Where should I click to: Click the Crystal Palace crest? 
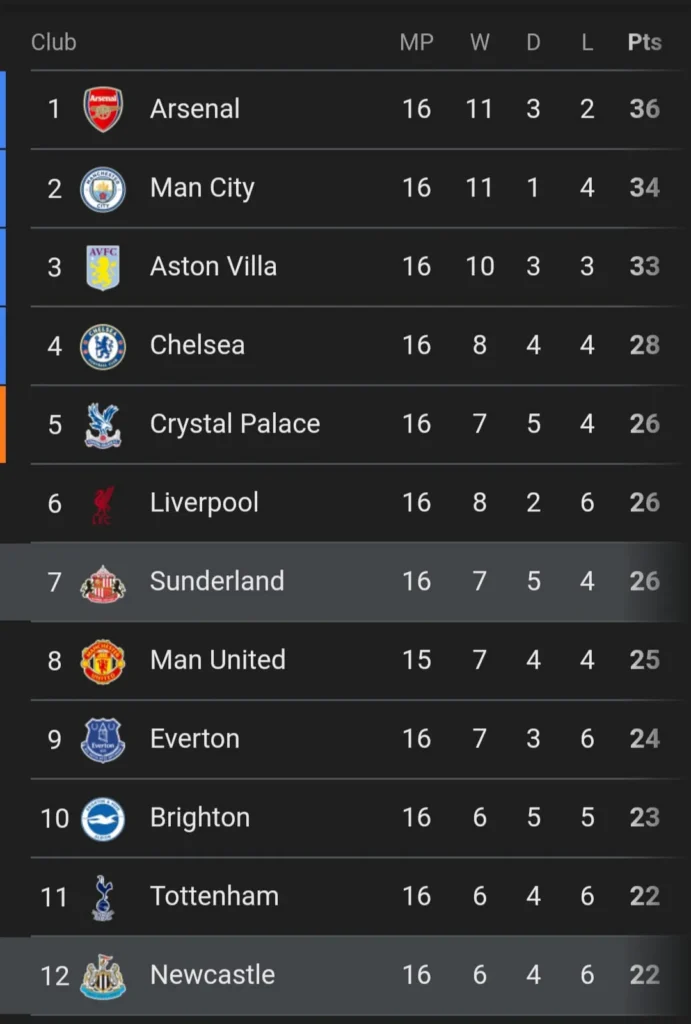pos(103,424)
